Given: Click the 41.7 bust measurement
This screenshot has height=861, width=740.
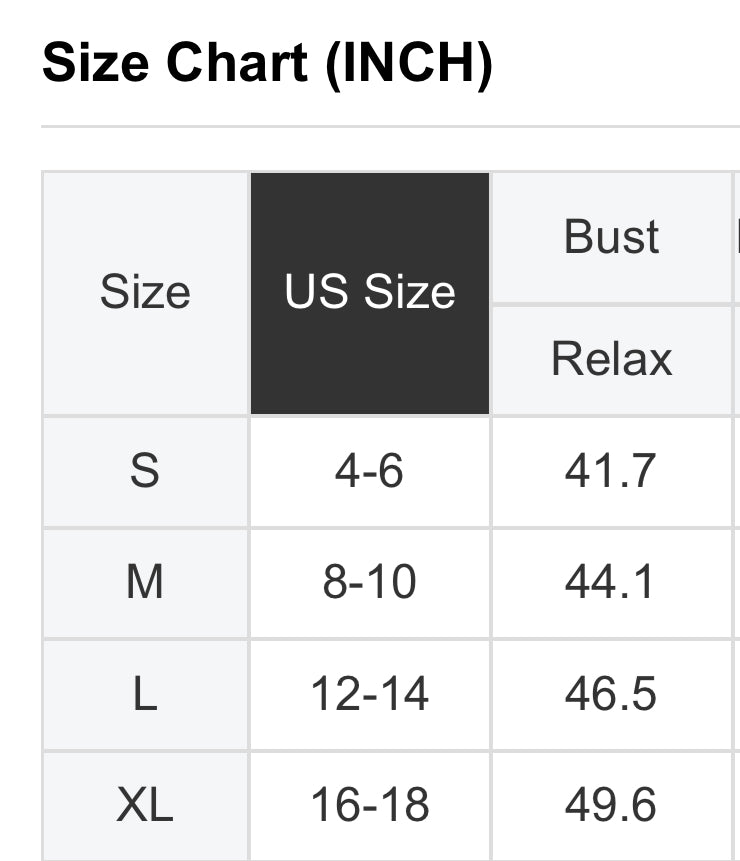Looking at the screenshot, I should click(x=611, y=470).
